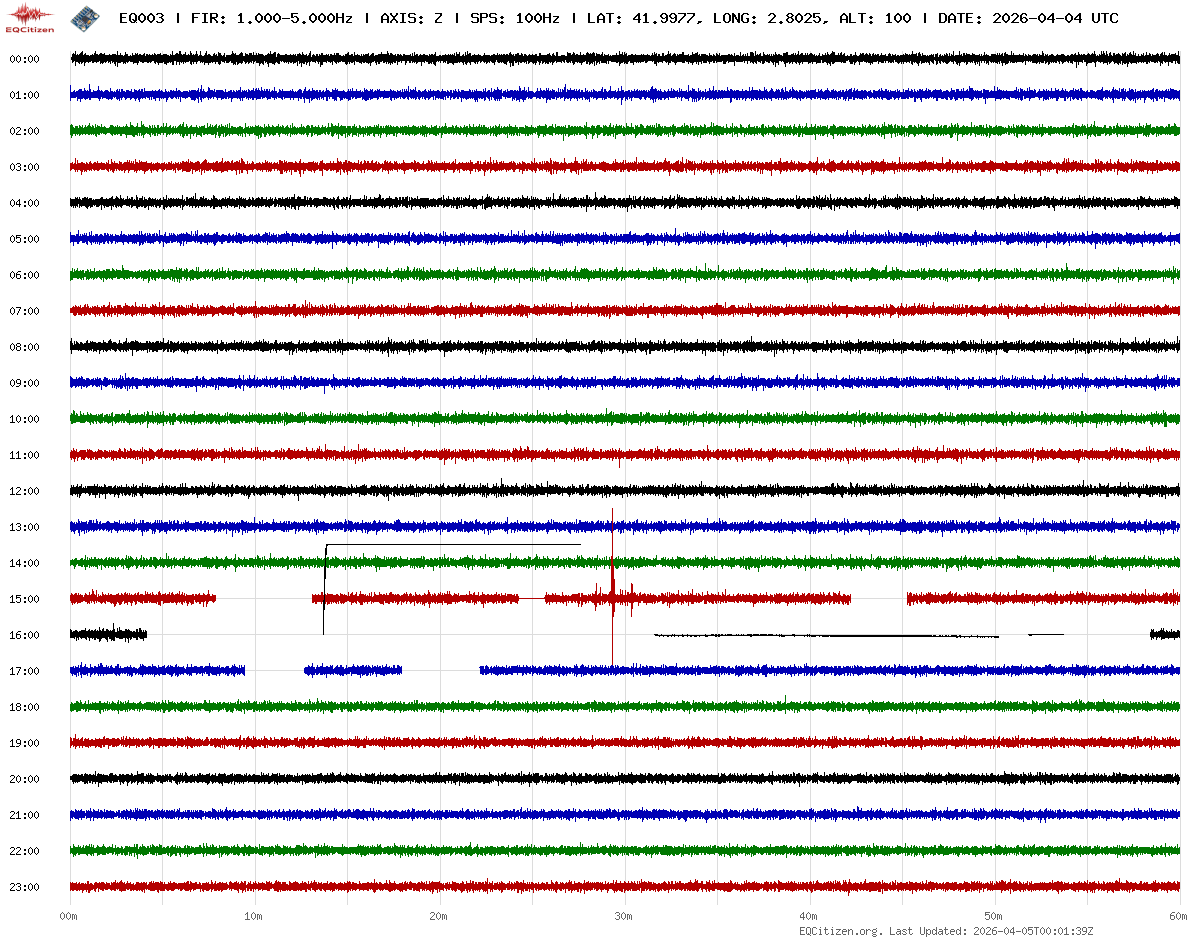The image size is (1200, 940).
Task: Click the EQ003 station name in the header
Action: (141, 18)
